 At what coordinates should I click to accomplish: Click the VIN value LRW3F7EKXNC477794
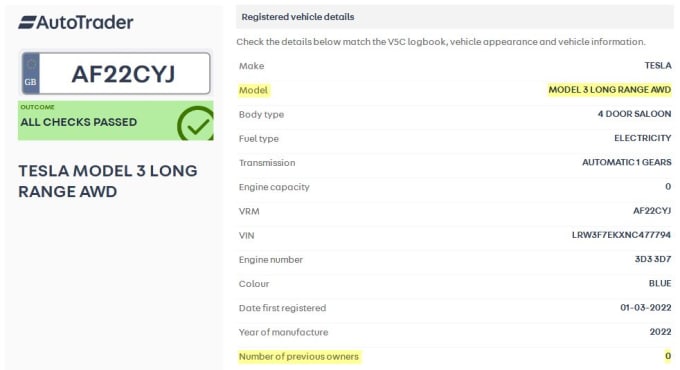tap(621, 235)
